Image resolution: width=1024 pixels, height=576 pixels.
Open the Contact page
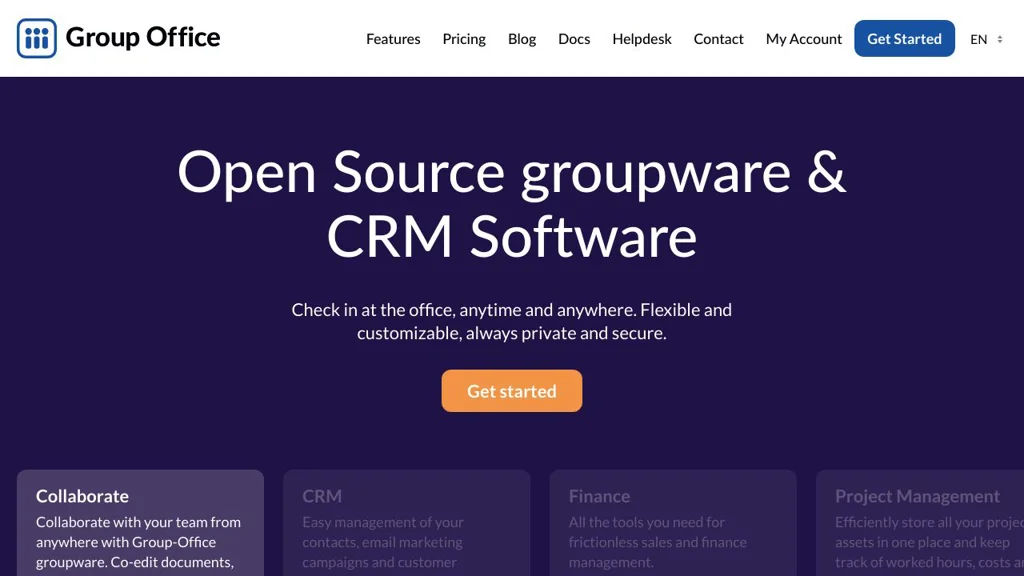pyautogui.click(x=718, y=39)
